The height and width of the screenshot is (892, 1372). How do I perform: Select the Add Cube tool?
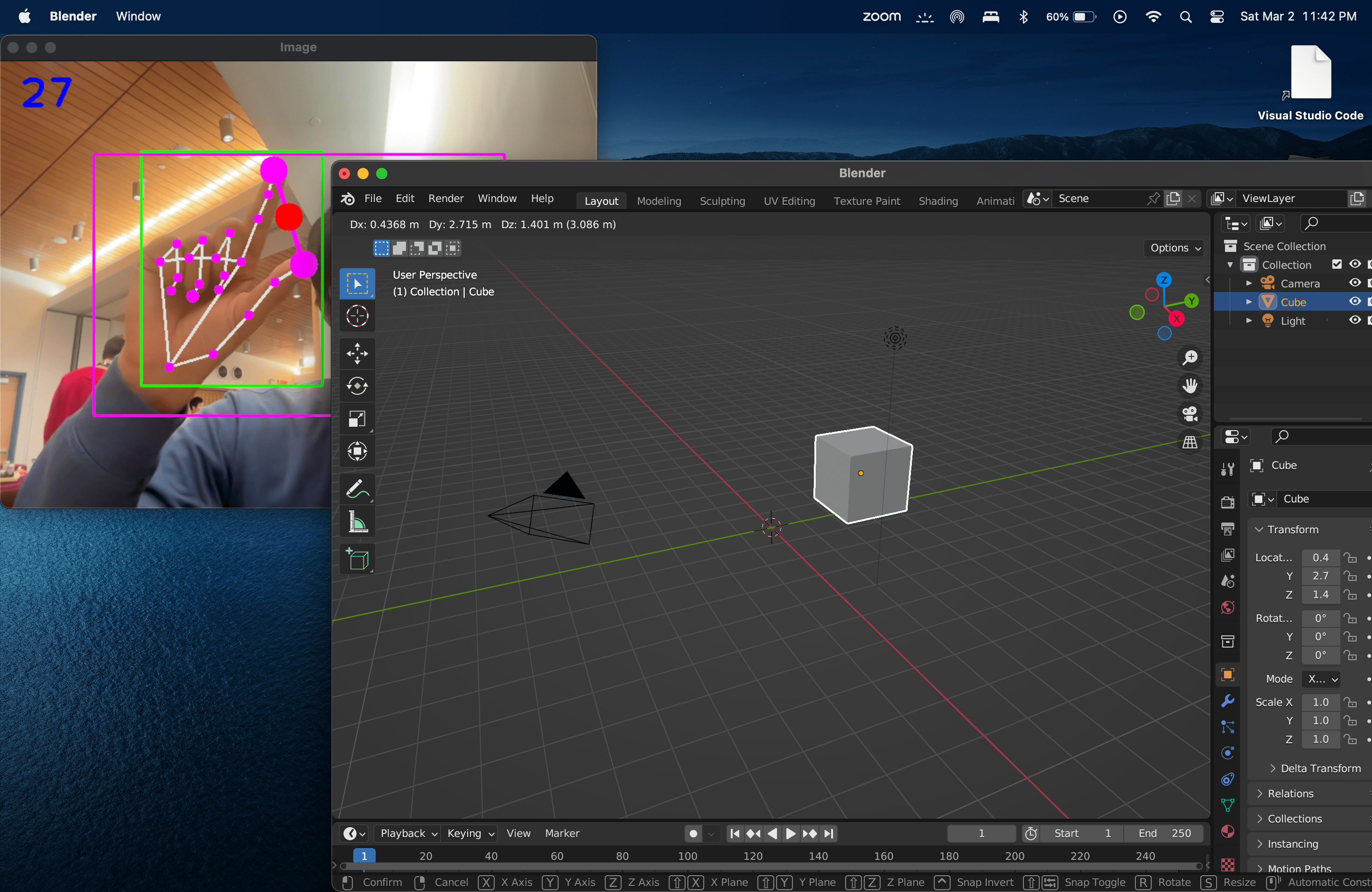(357, 559)
